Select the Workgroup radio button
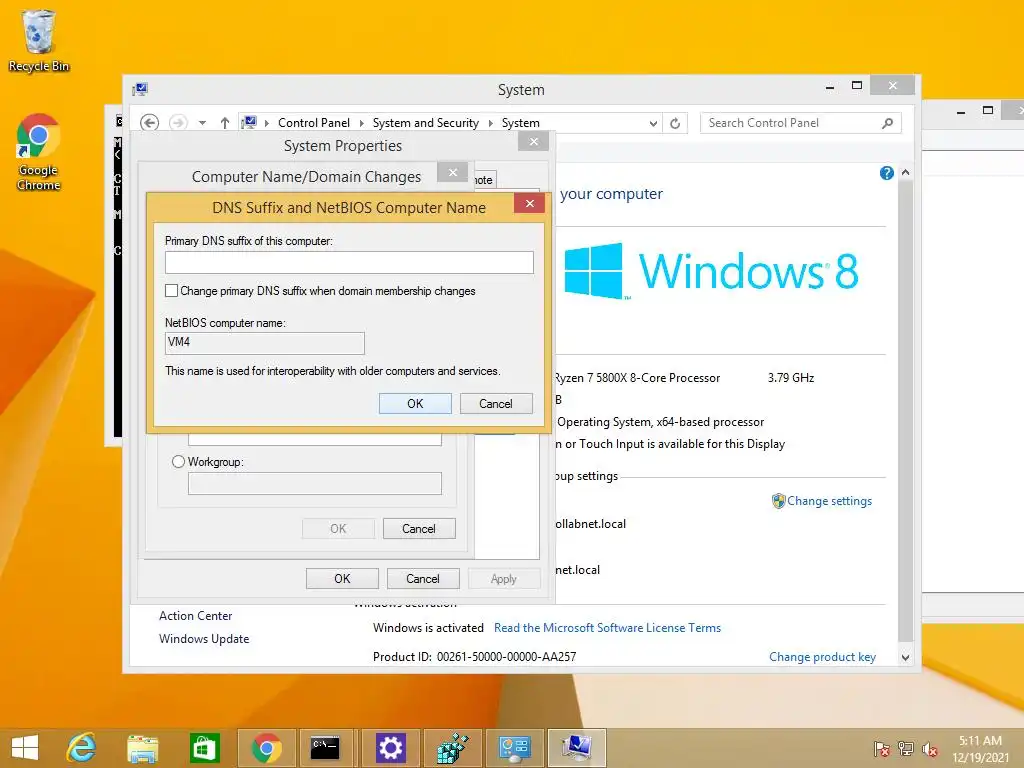Image resolution: width=1024 pixels, height=768 pixels. (178, 462)
